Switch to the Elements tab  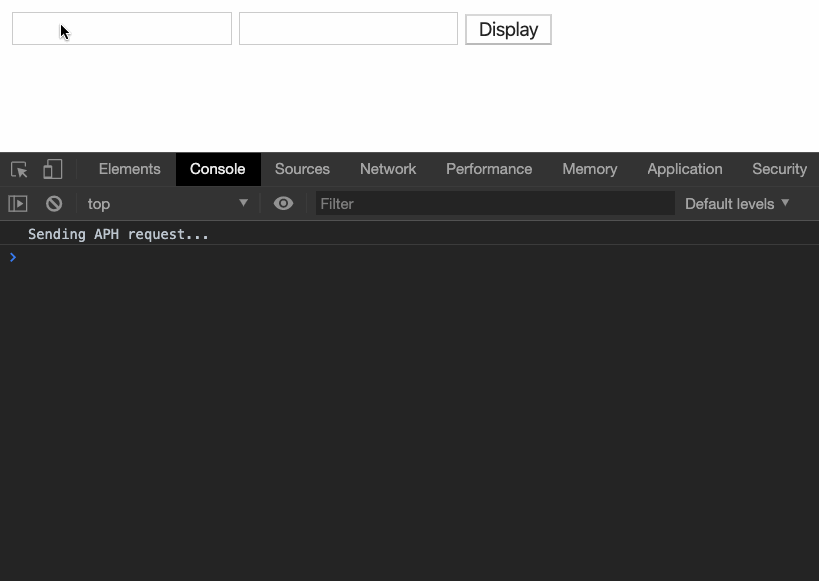coord(129,169)
